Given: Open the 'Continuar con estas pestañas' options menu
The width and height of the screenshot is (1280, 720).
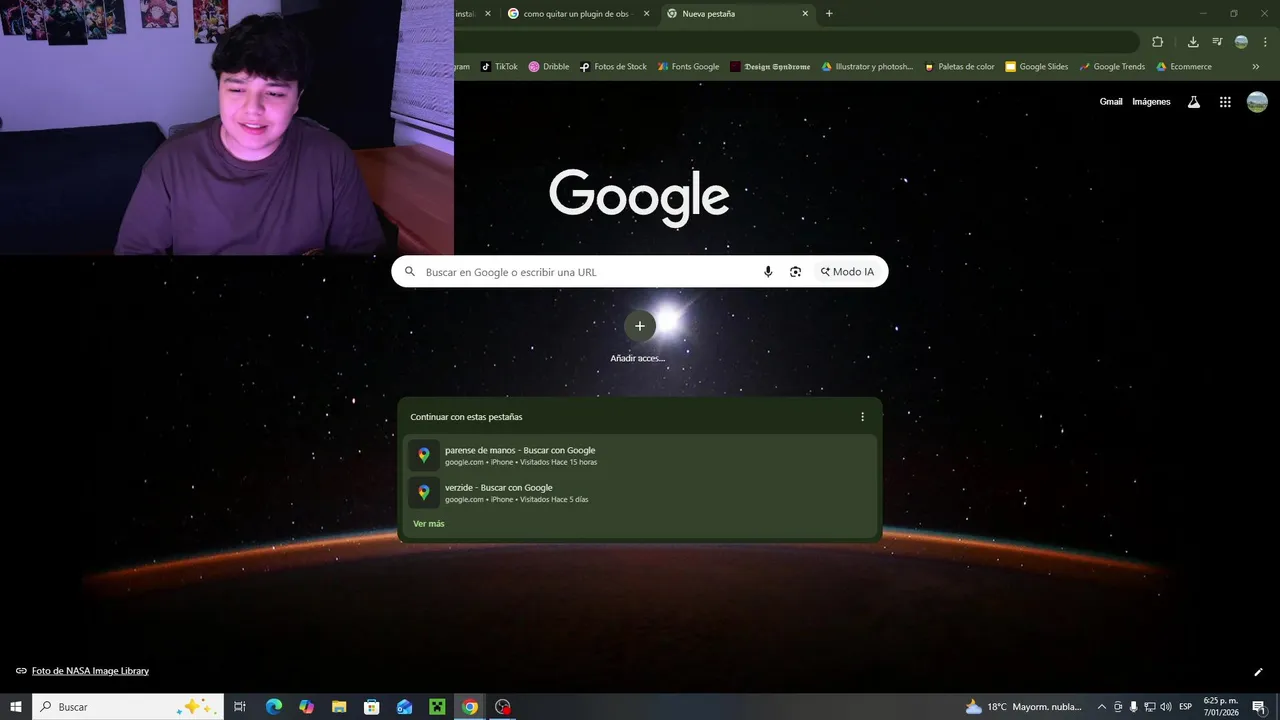Looking at the screenshot, I should 863,417.
